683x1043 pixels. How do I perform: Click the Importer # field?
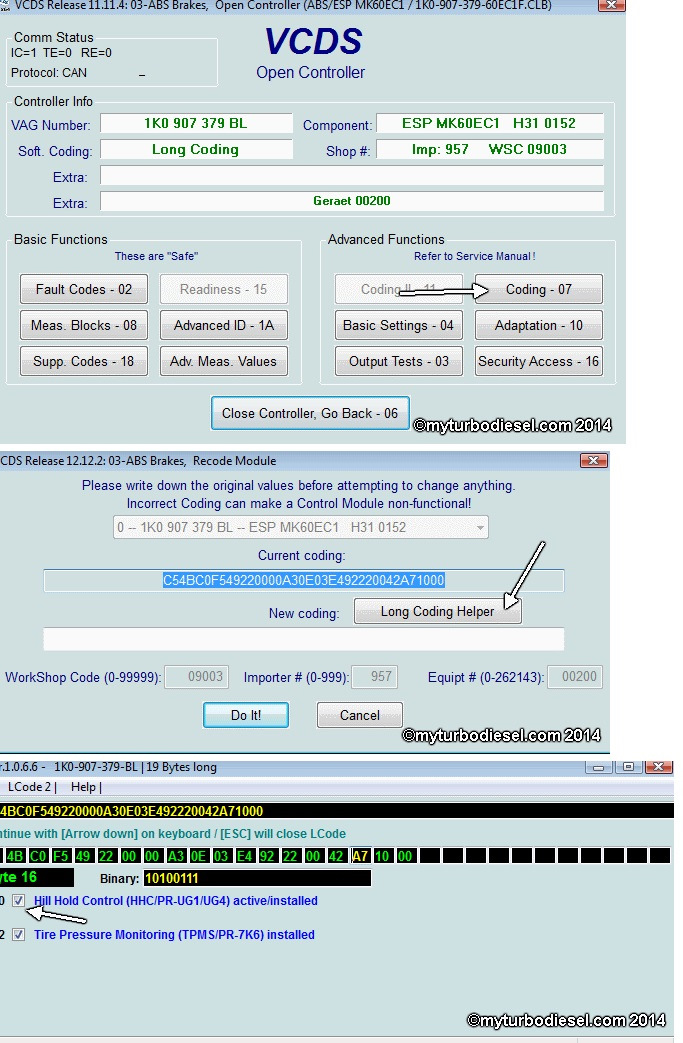pyautogui.click(x=375, y=676)
